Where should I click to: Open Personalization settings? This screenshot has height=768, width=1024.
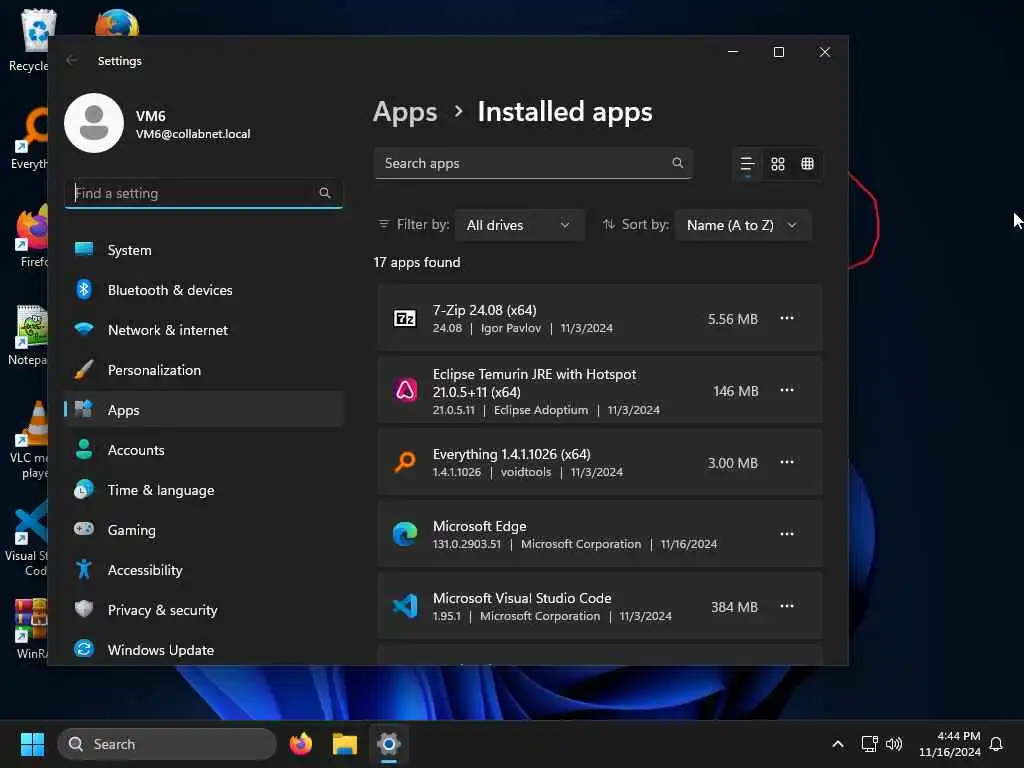(204, 370)
